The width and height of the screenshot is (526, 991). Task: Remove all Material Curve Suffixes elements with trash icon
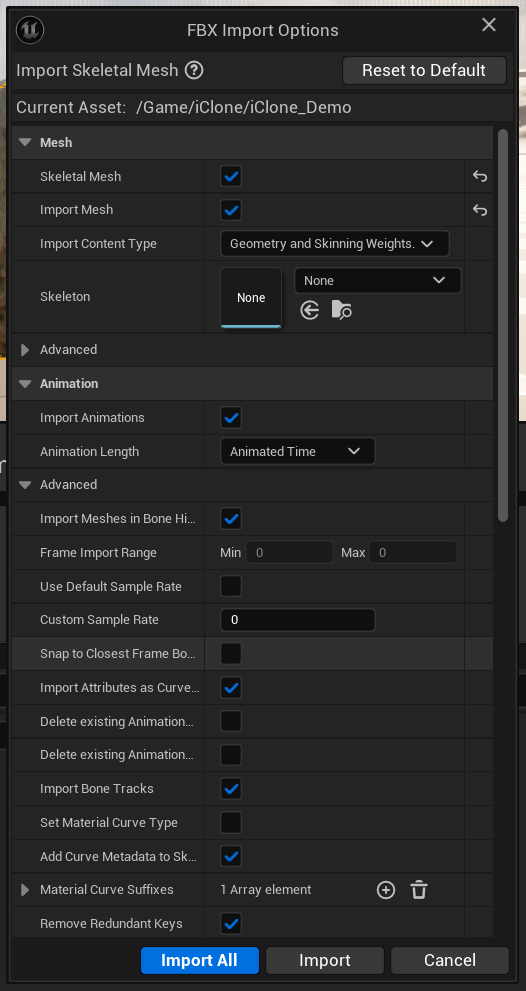pos(419,890)
